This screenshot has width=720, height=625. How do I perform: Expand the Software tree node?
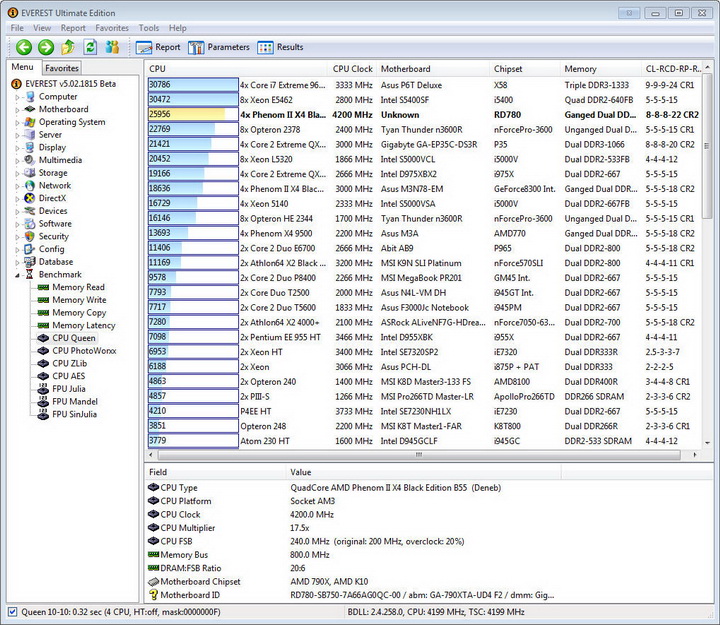17,225
